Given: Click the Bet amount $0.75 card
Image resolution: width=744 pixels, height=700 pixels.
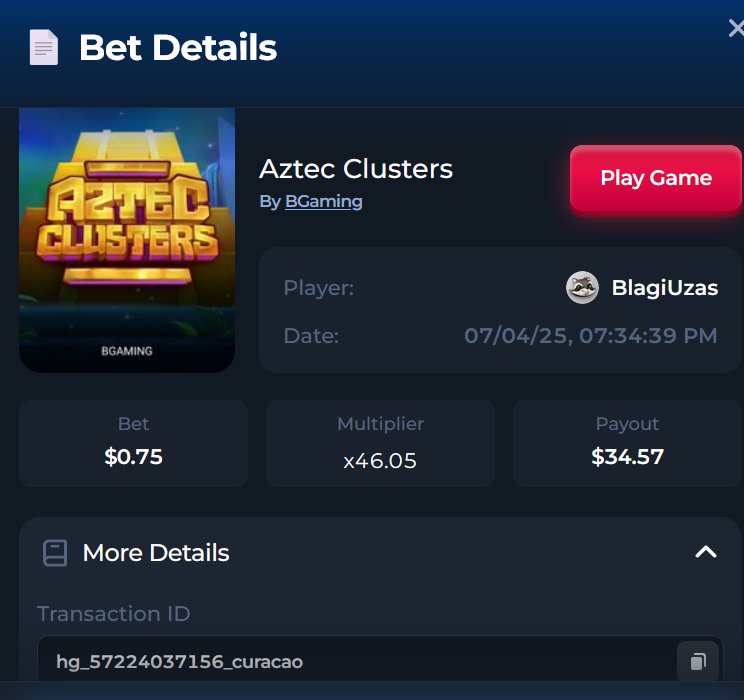Looking at the screenshot, I should pyautogui.click(x=133, y=443).
